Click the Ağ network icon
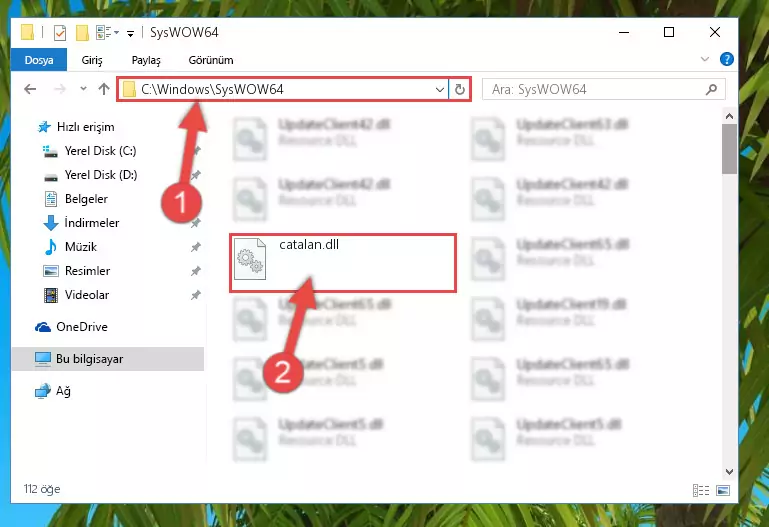769x527 pixels. coord(43,391)
